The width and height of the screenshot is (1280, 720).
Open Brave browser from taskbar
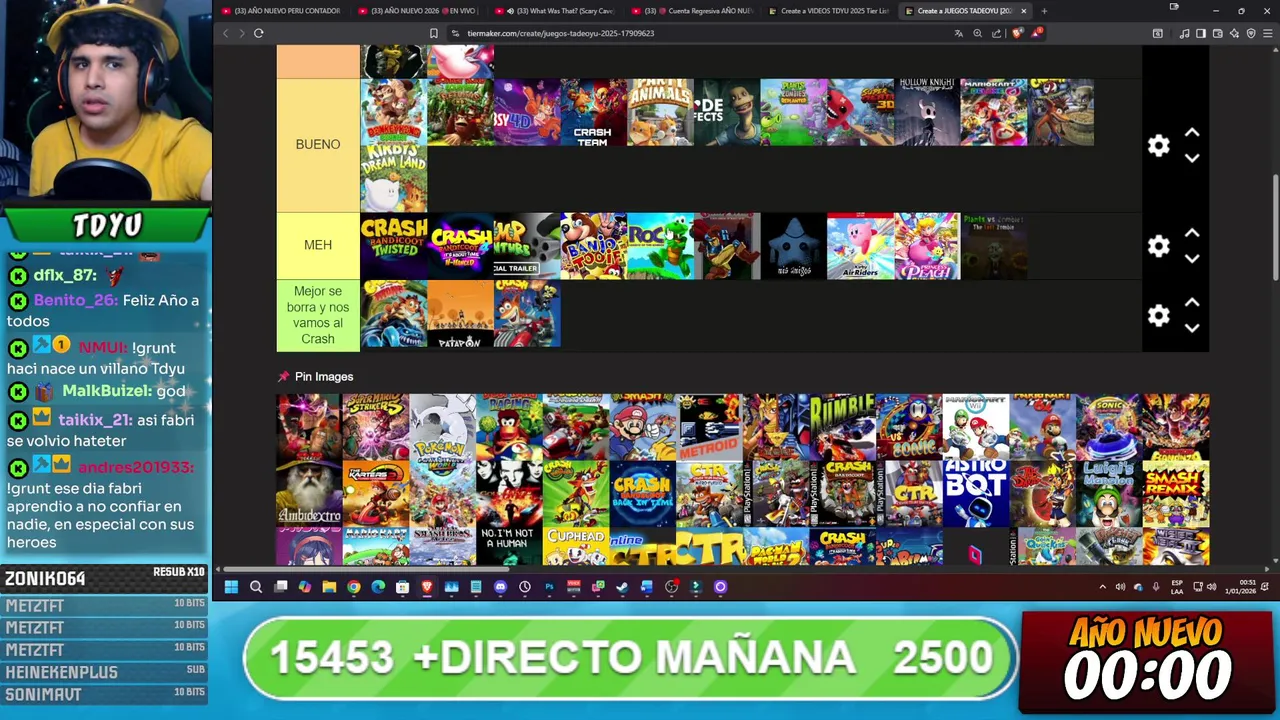coord(427,587)
